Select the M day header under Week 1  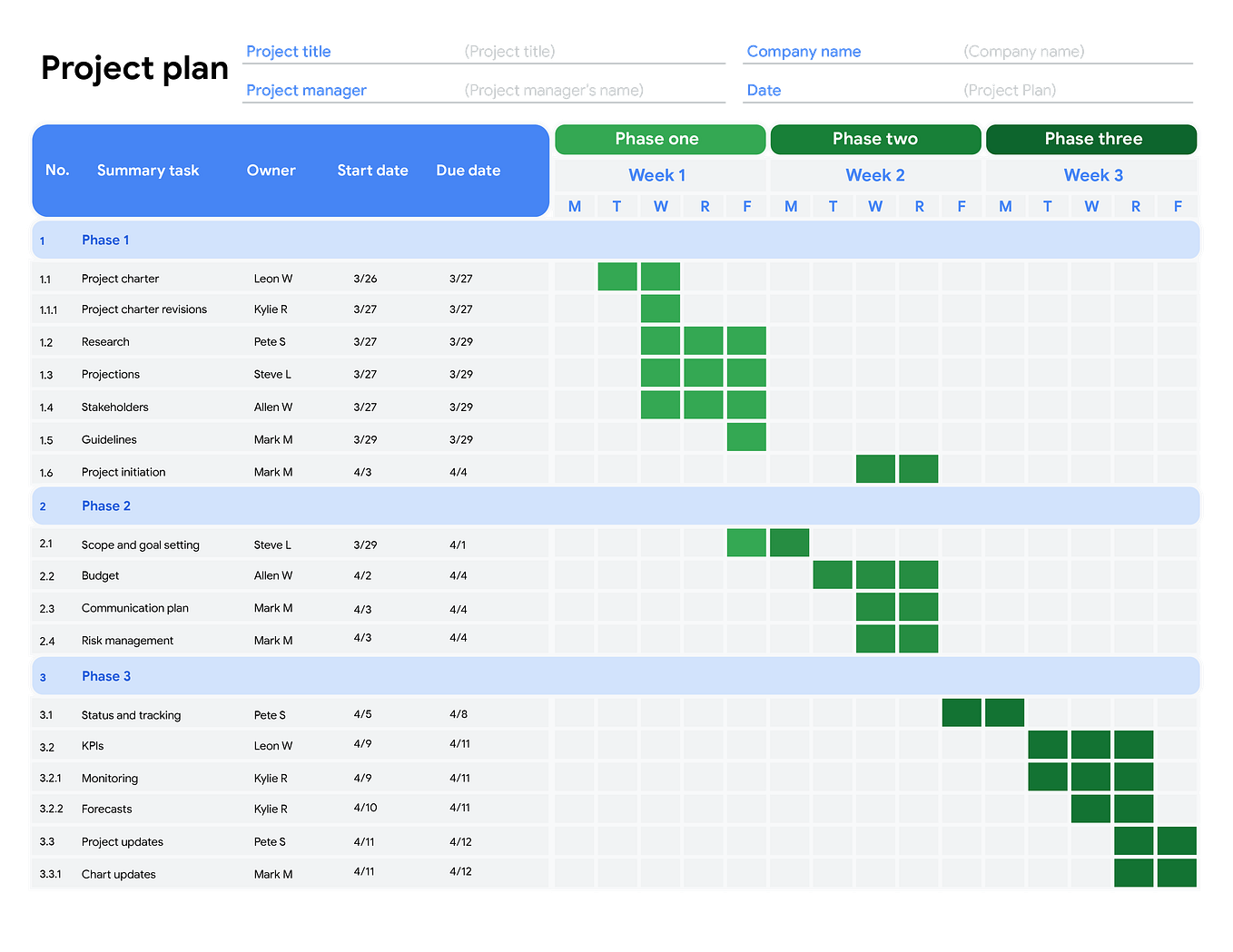574,206
